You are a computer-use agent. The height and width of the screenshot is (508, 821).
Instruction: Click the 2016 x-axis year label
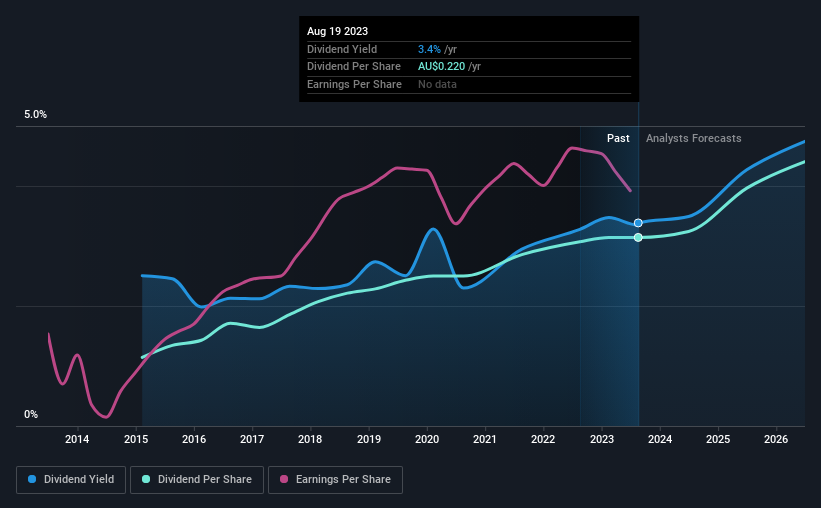tap(194, 439)
